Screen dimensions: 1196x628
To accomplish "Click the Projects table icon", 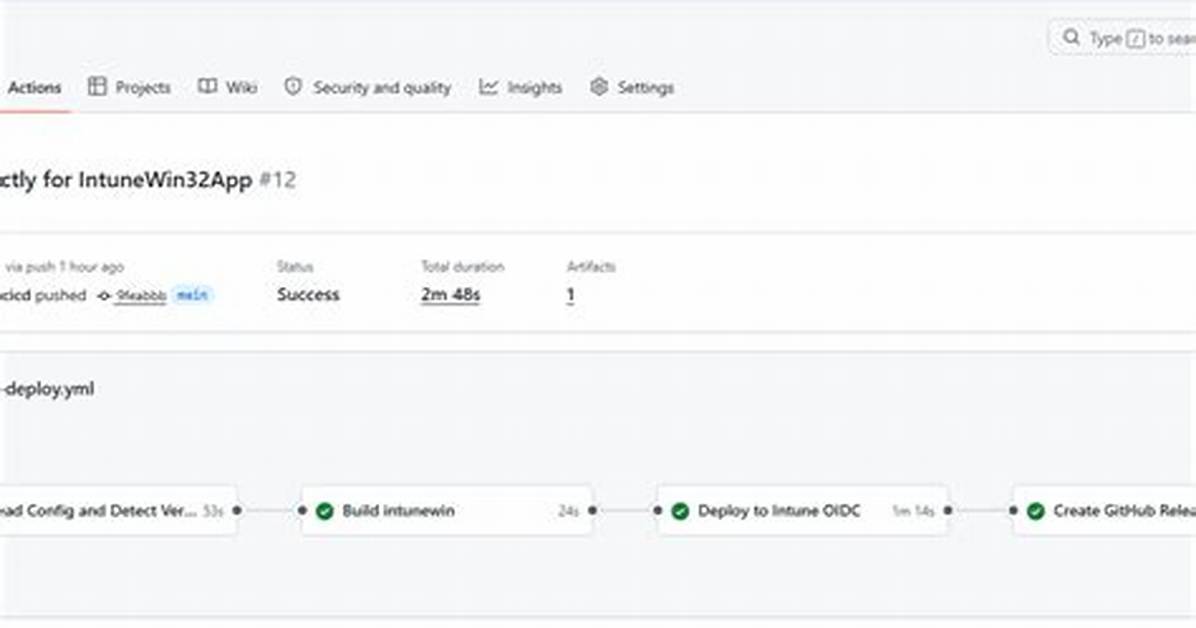I will click(97, 87).
